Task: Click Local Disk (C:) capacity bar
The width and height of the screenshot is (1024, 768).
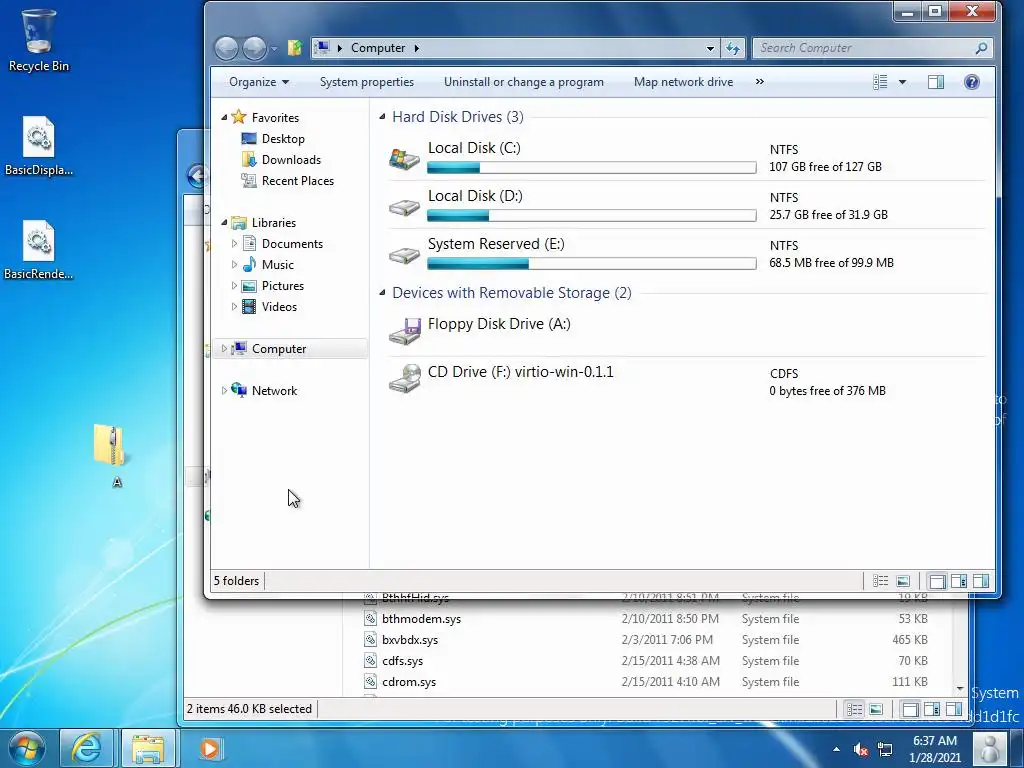Action: click(x=592, y=168)
